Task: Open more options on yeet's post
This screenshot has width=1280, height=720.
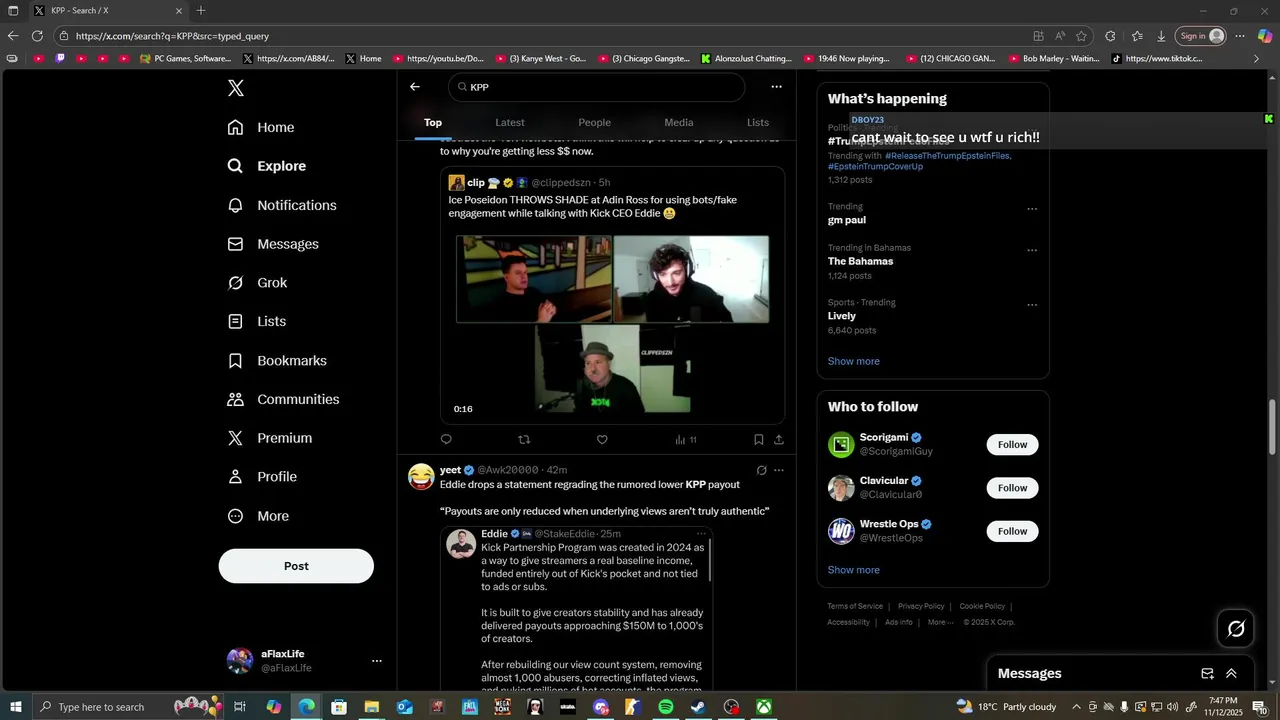Action: (x=779, y=470)
